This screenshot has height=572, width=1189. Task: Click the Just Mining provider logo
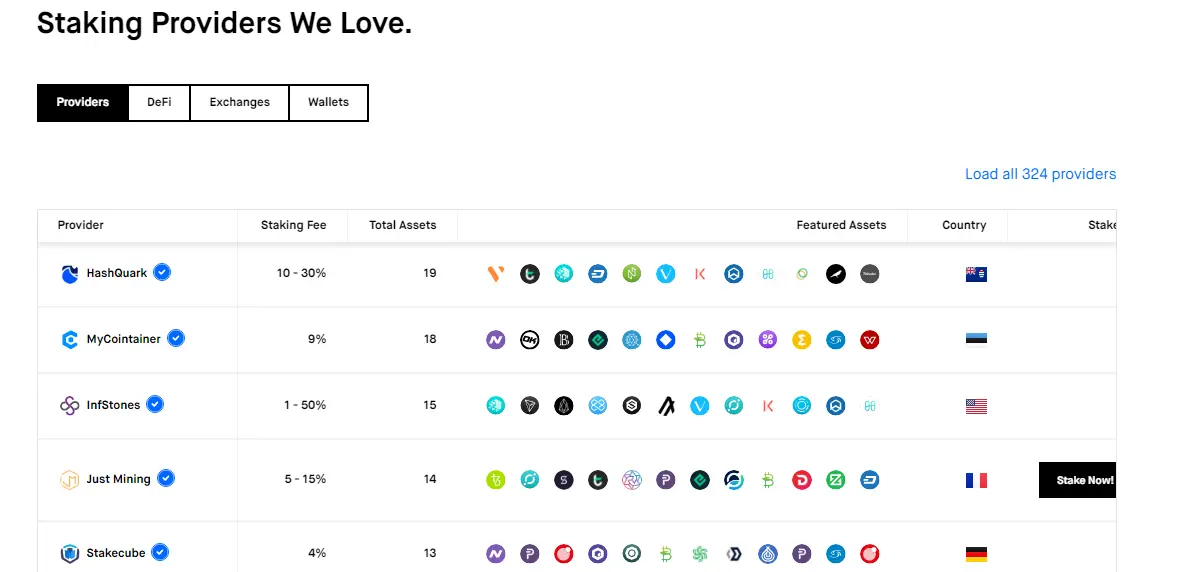[70, 479]
